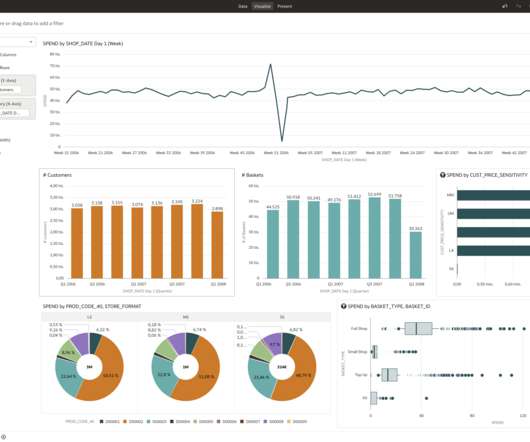Click the faint icon beside the undo arrow
Viewport: 530px width, 442px height.
point(519,6)
